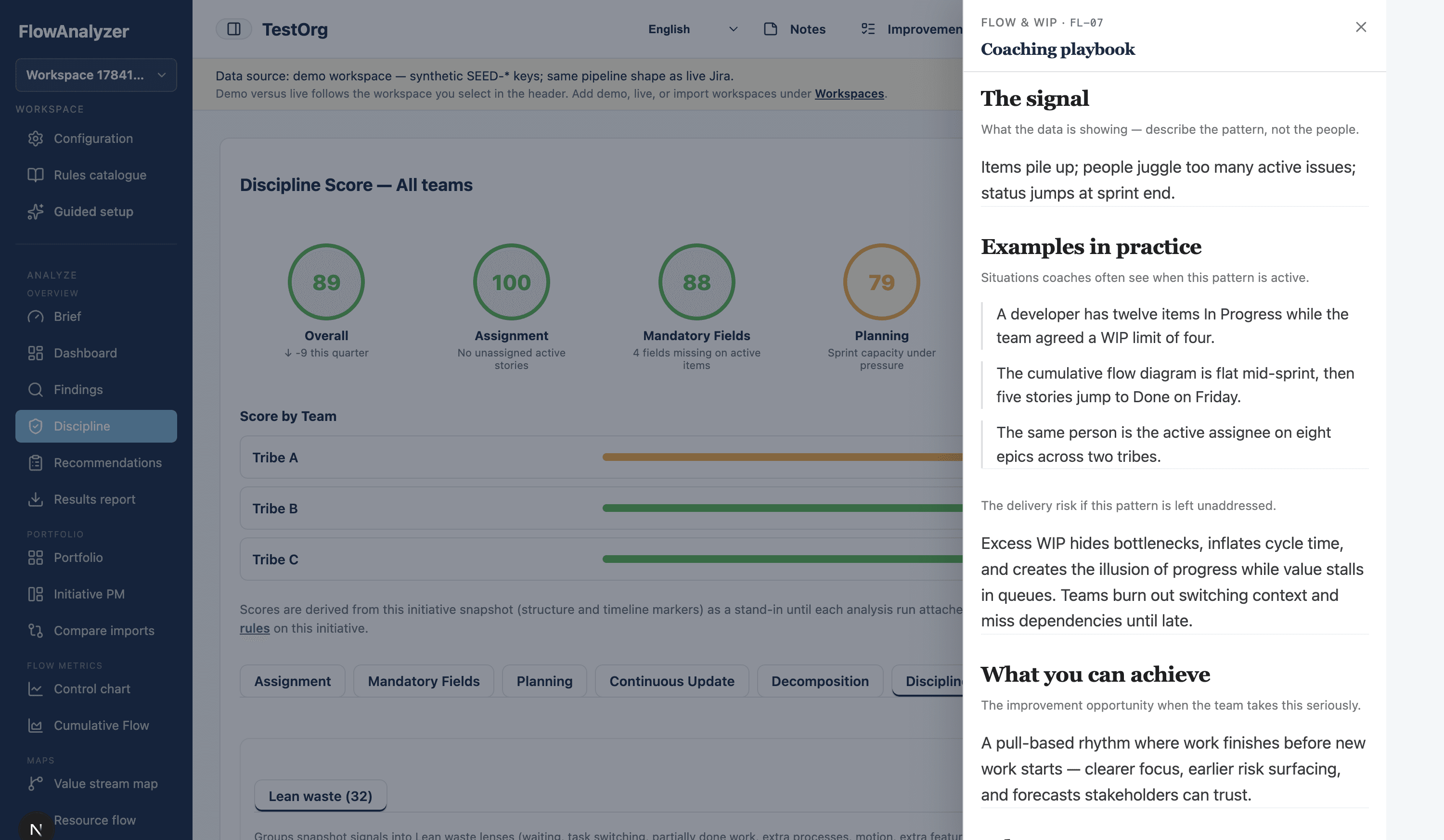The image size is (1444, 840).
Task: Click the Planning score circle 79
Action: [x=881, y=282]
